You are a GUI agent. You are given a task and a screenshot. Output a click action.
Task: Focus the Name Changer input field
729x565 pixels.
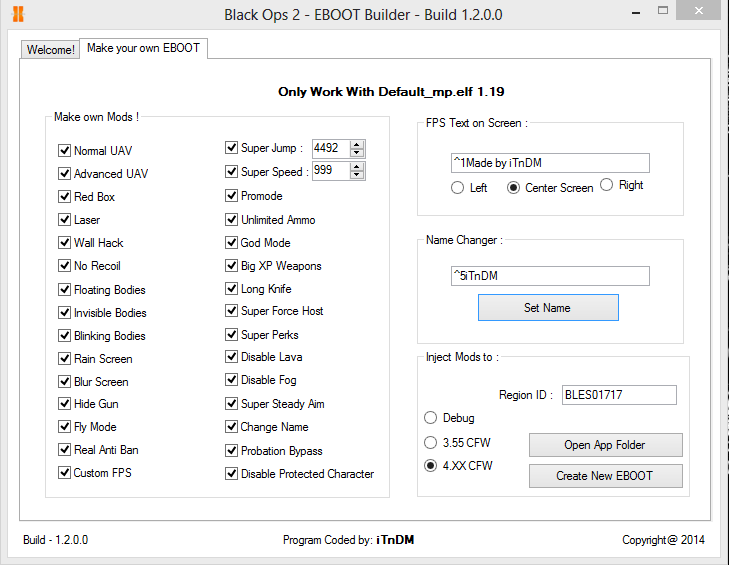coord(550,276)
